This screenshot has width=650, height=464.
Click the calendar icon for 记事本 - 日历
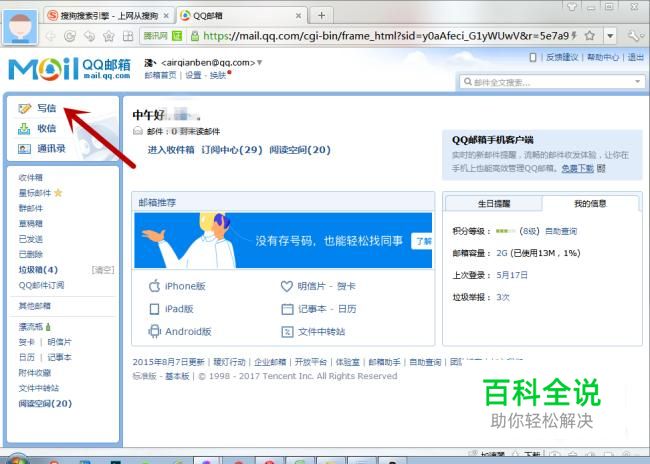pyautogui.click(x=287, y=309)
